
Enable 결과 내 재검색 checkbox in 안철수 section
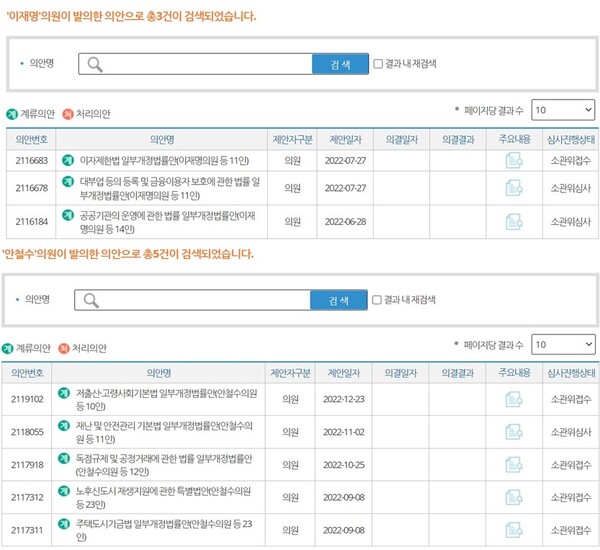377,300
